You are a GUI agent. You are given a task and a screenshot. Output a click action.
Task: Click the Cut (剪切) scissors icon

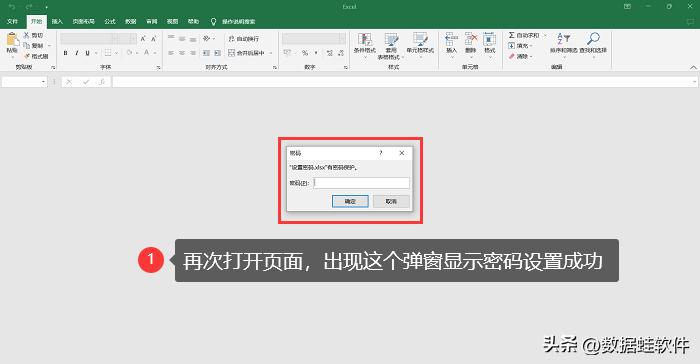pos(27,35)
